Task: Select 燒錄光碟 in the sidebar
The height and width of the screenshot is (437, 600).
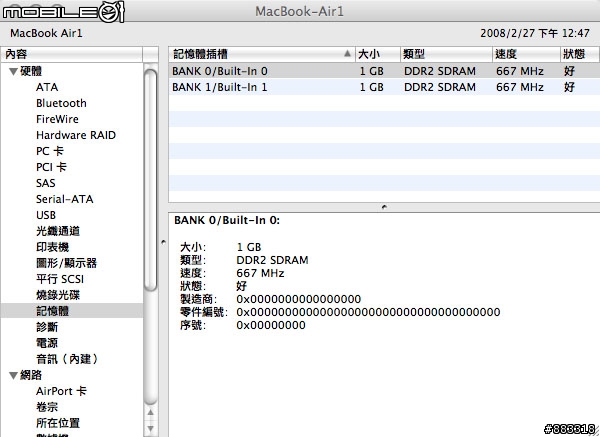Action: point(58,295)
